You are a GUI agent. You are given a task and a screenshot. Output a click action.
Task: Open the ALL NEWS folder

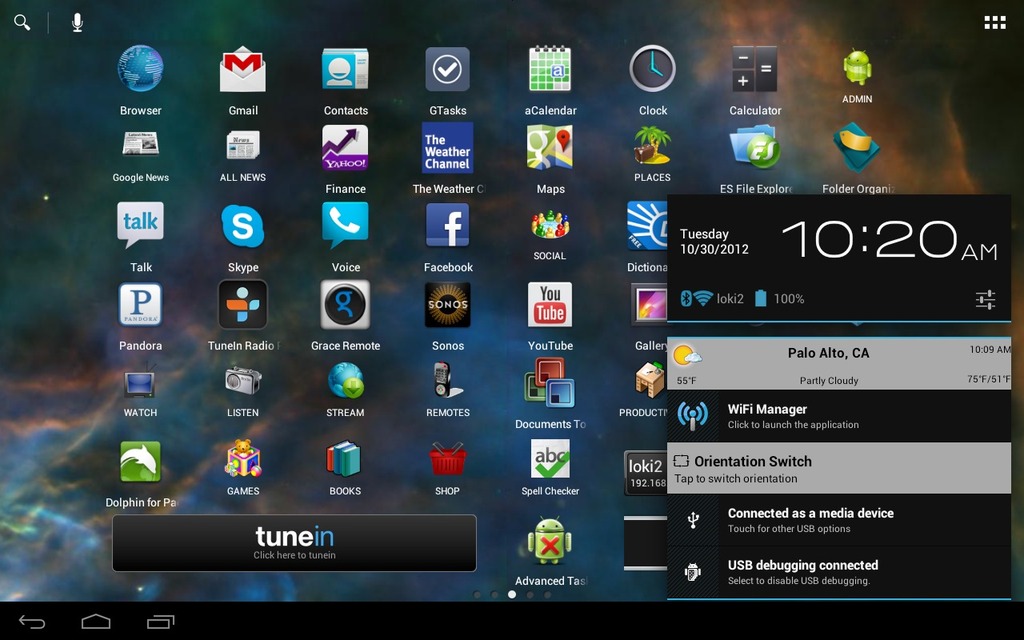coord(243,144)
